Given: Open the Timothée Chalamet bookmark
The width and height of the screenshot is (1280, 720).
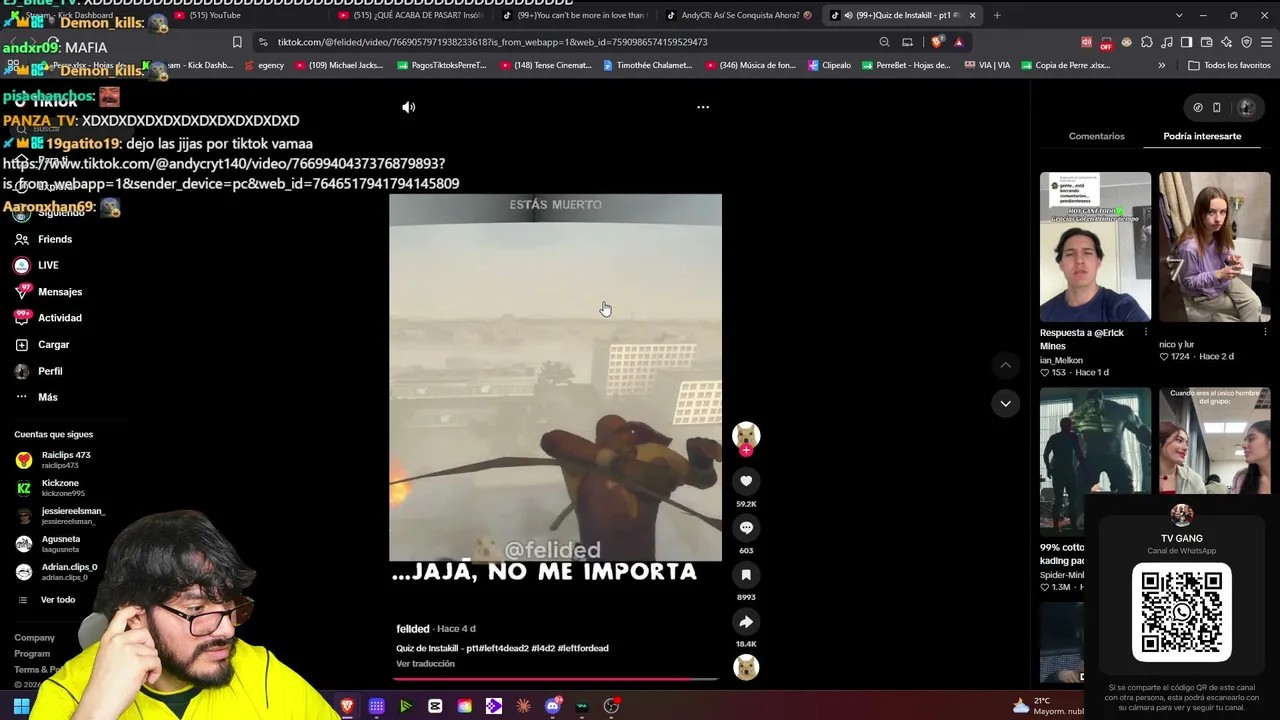Looking at the screenshot, I should tap(648, 65).
